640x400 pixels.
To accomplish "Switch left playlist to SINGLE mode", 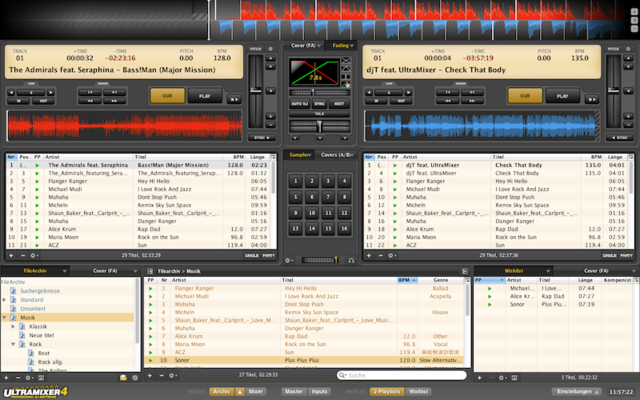I will 251,256.
